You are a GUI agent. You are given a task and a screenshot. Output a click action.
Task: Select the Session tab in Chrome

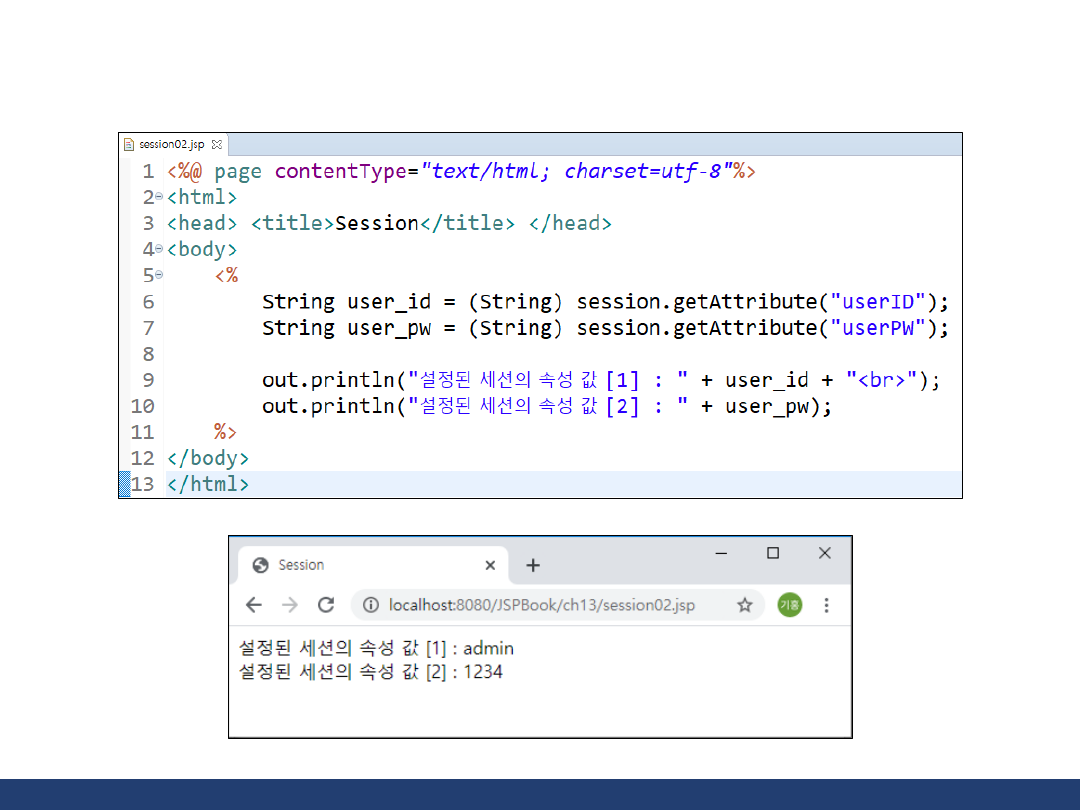click(x=370, y=565)
